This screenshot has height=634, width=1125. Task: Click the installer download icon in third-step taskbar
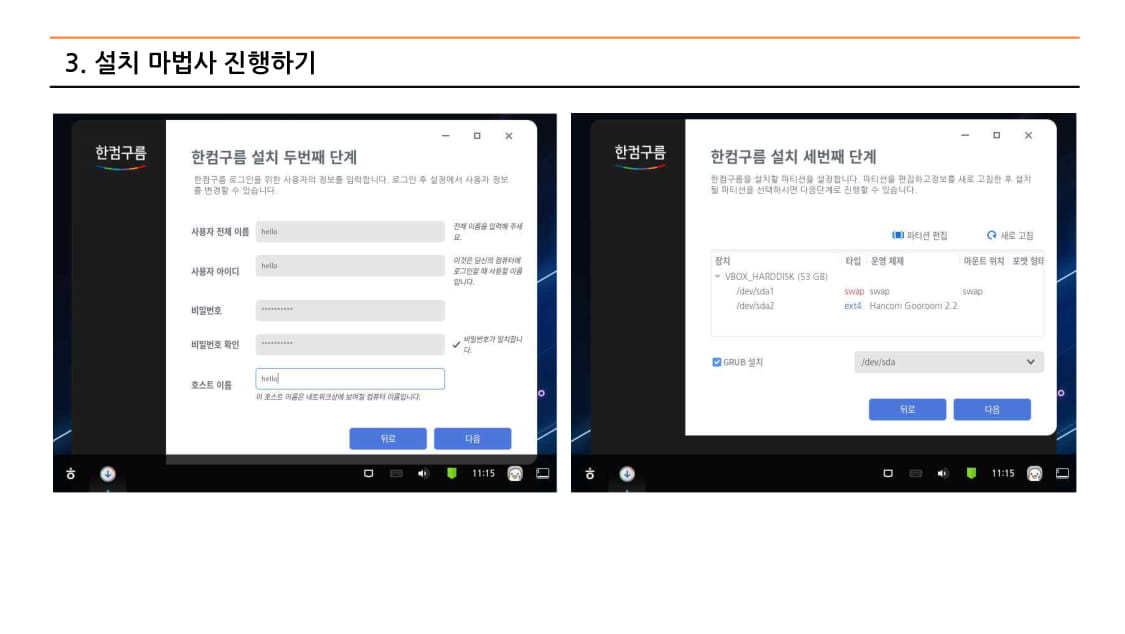(627, 473)
